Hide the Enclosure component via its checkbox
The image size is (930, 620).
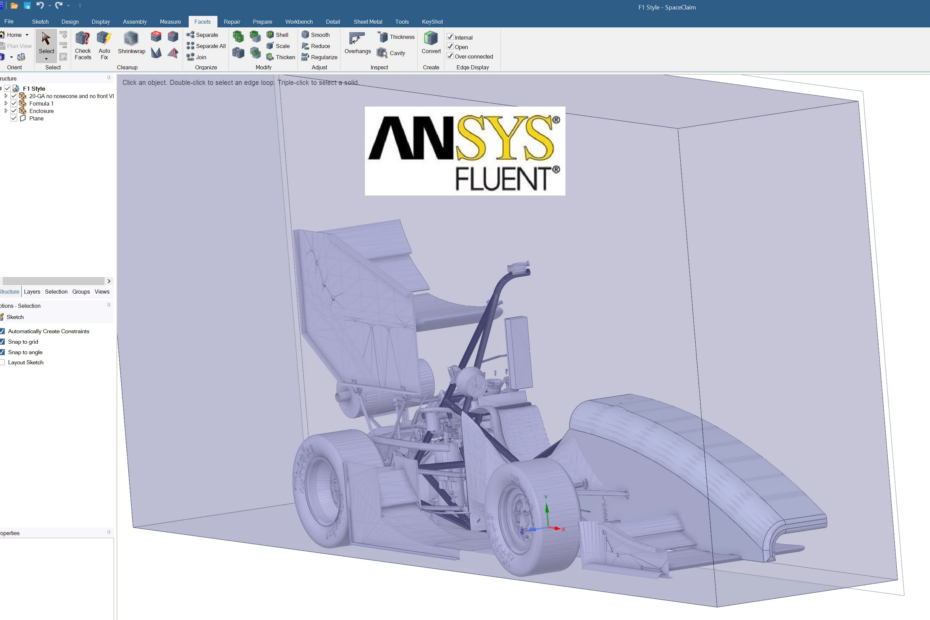[x=14, y=111]
